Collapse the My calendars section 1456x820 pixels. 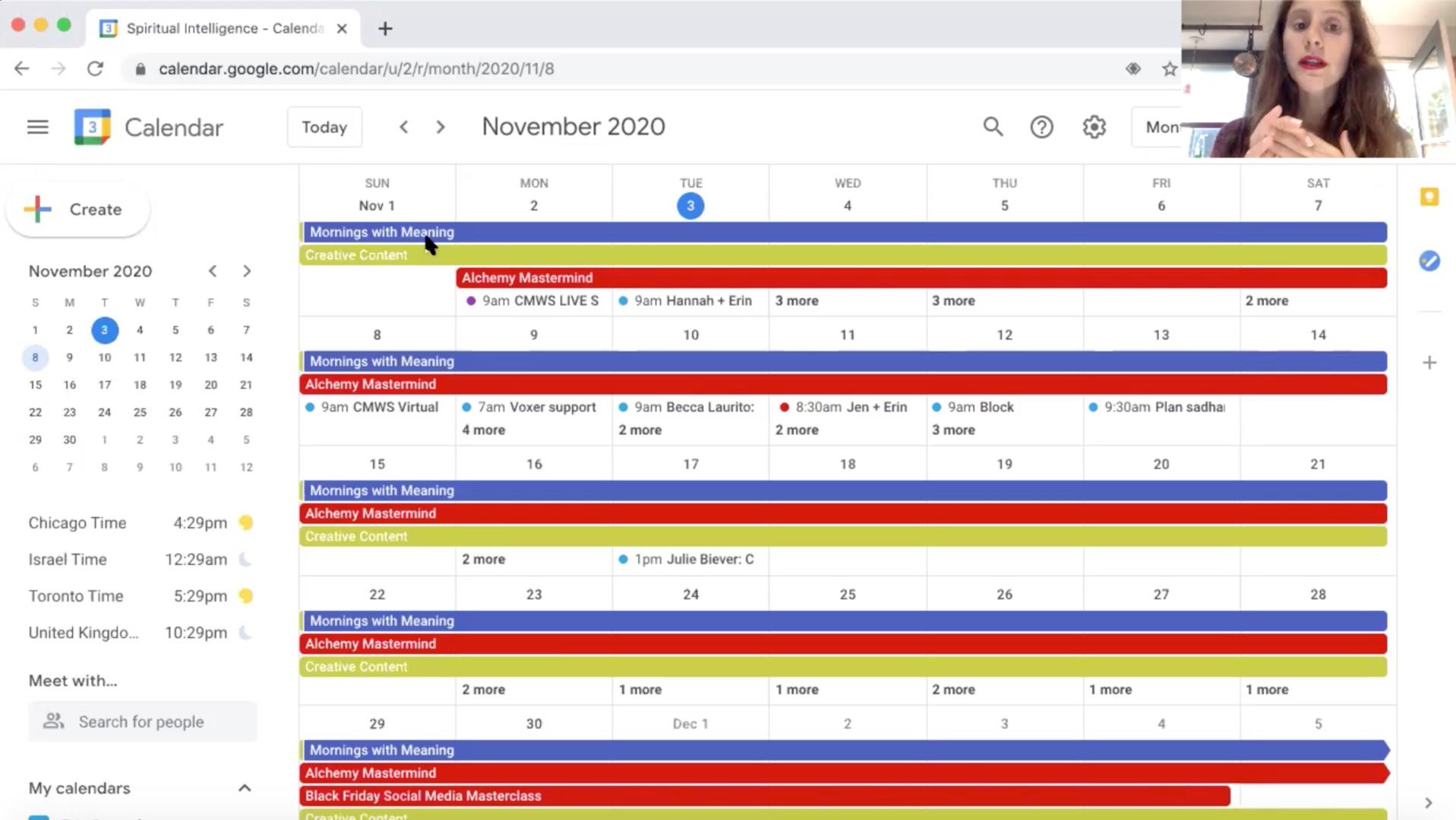click(245, 788)
